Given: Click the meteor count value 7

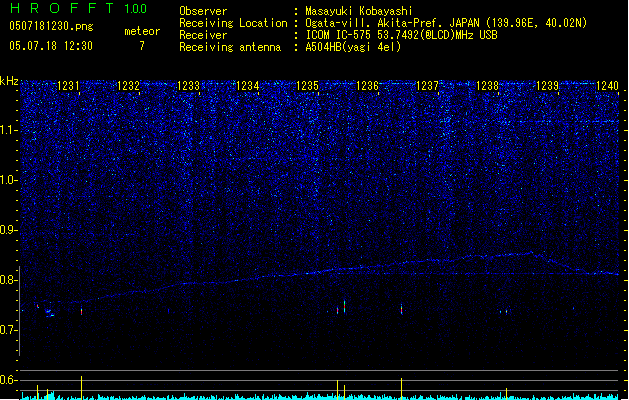Looking at the screenshot, I should [x=142, y=46].
